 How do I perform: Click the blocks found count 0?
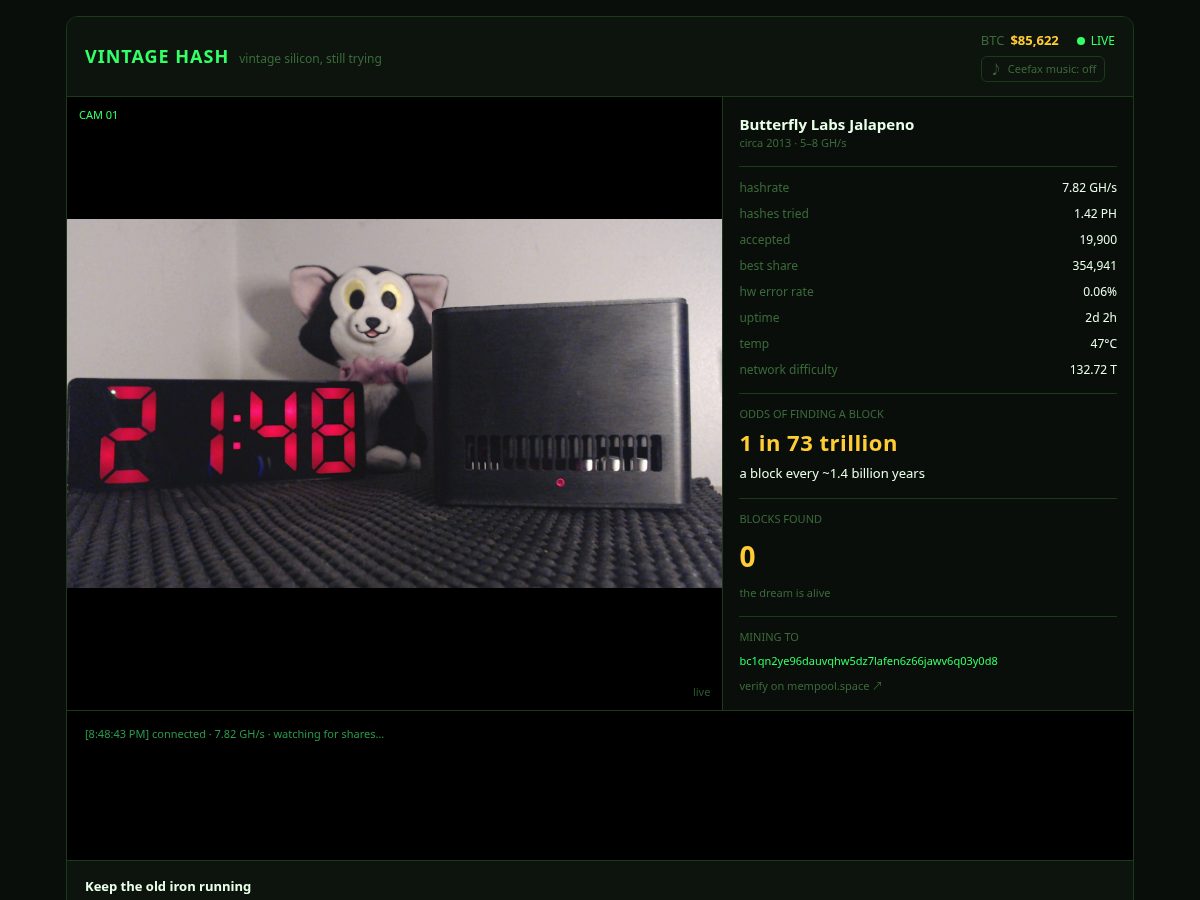747,557
